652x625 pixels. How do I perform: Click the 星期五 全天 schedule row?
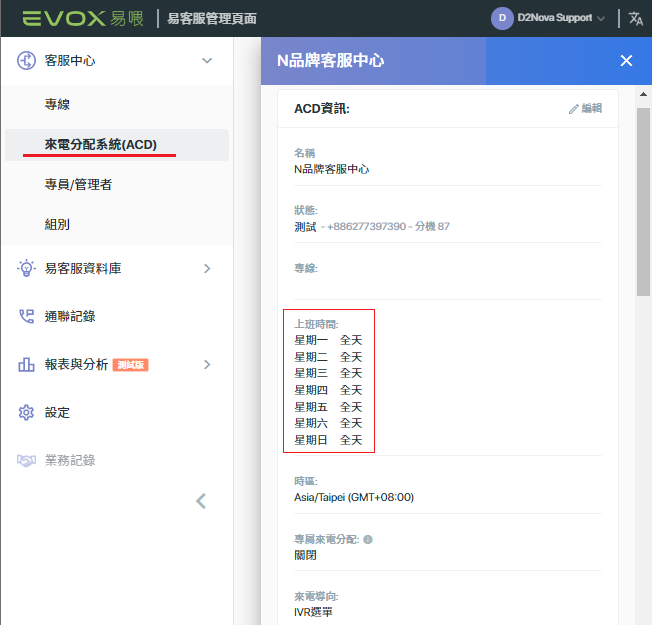pyautogui.click(x=328, y=407)
